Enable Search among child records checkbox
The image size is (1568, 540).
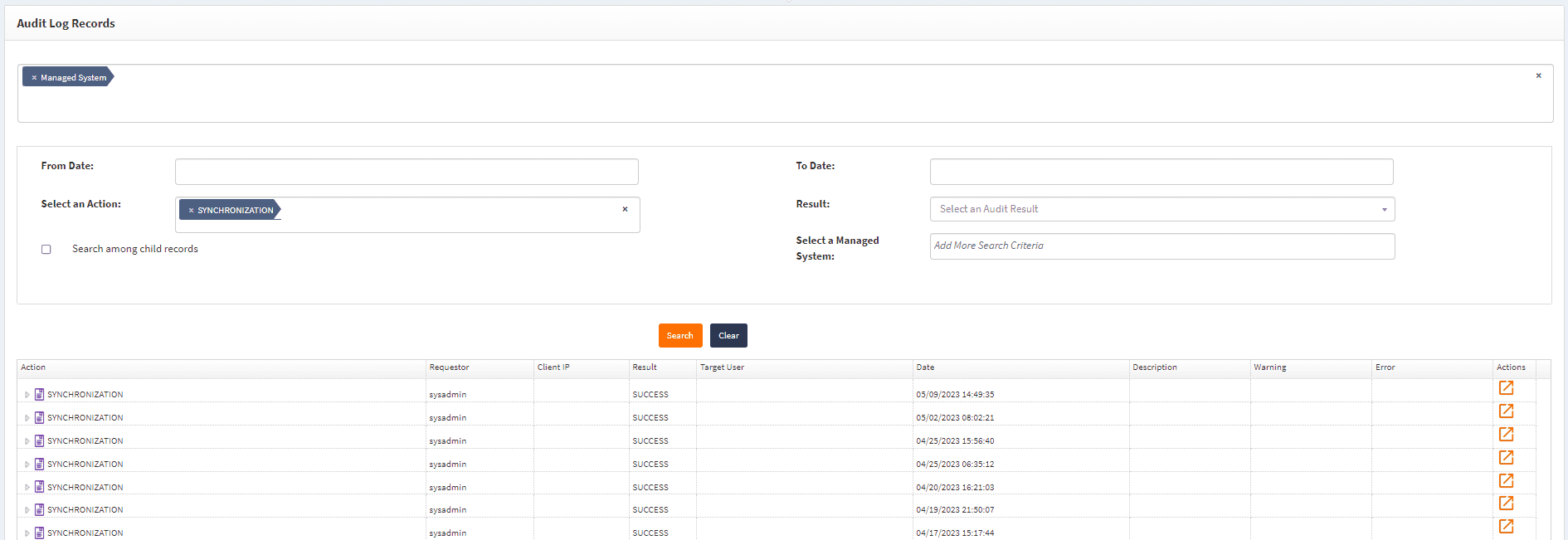pyautogui.click(x=46, y=250)
